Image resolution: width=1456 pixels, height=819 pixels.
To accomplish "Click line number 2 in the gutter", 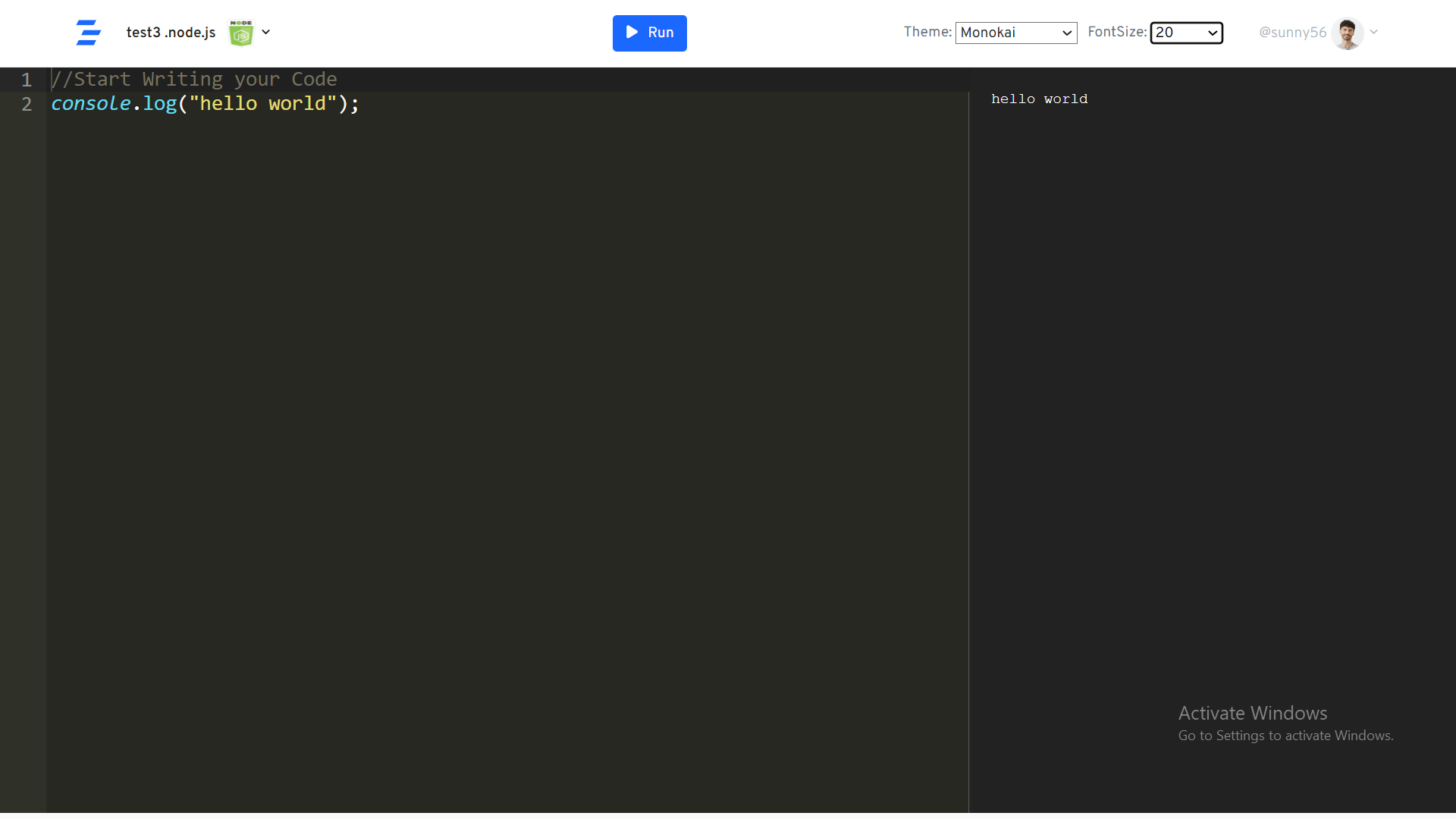I will 27,104.
